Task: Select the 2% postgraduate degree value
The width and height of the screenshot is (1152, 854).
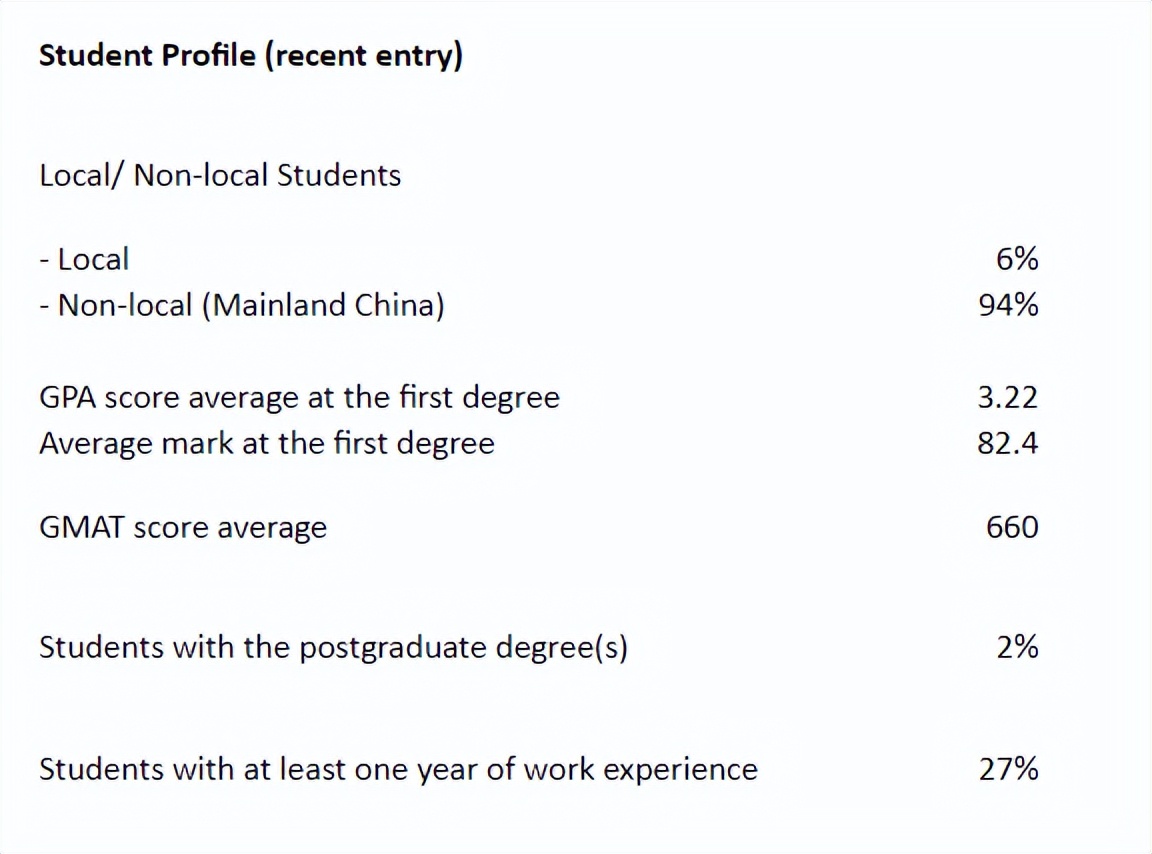Action: [x=1017, y=647]
